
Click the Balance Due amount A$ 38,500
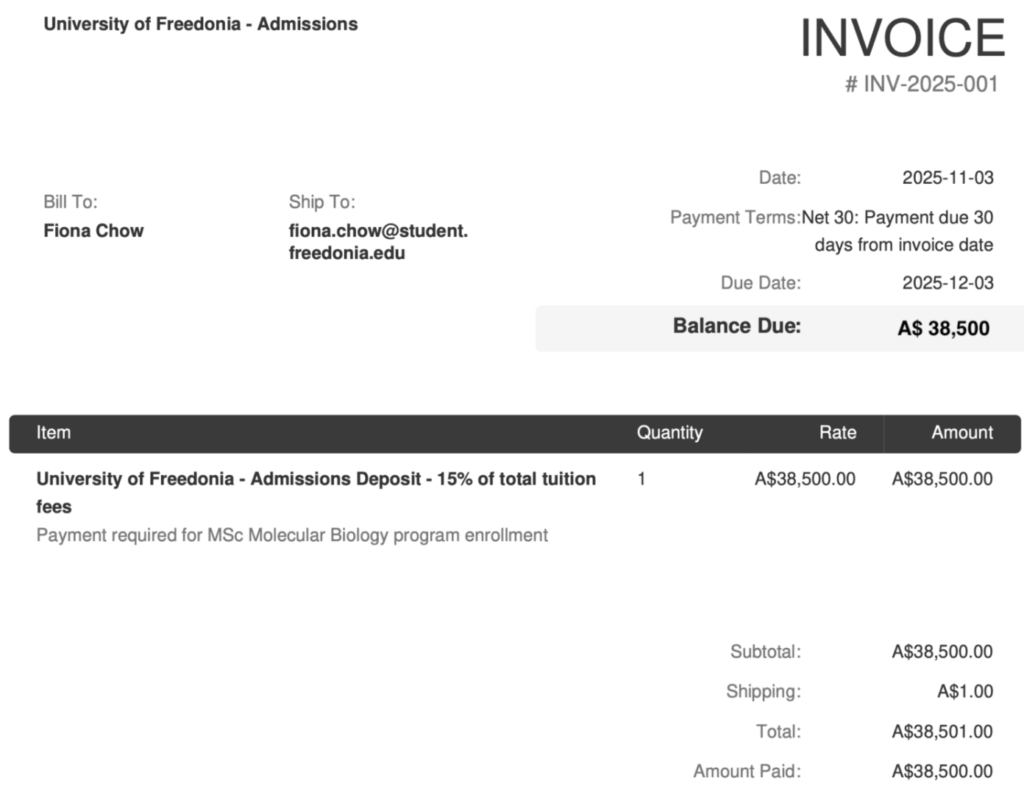tap(943, 328)
